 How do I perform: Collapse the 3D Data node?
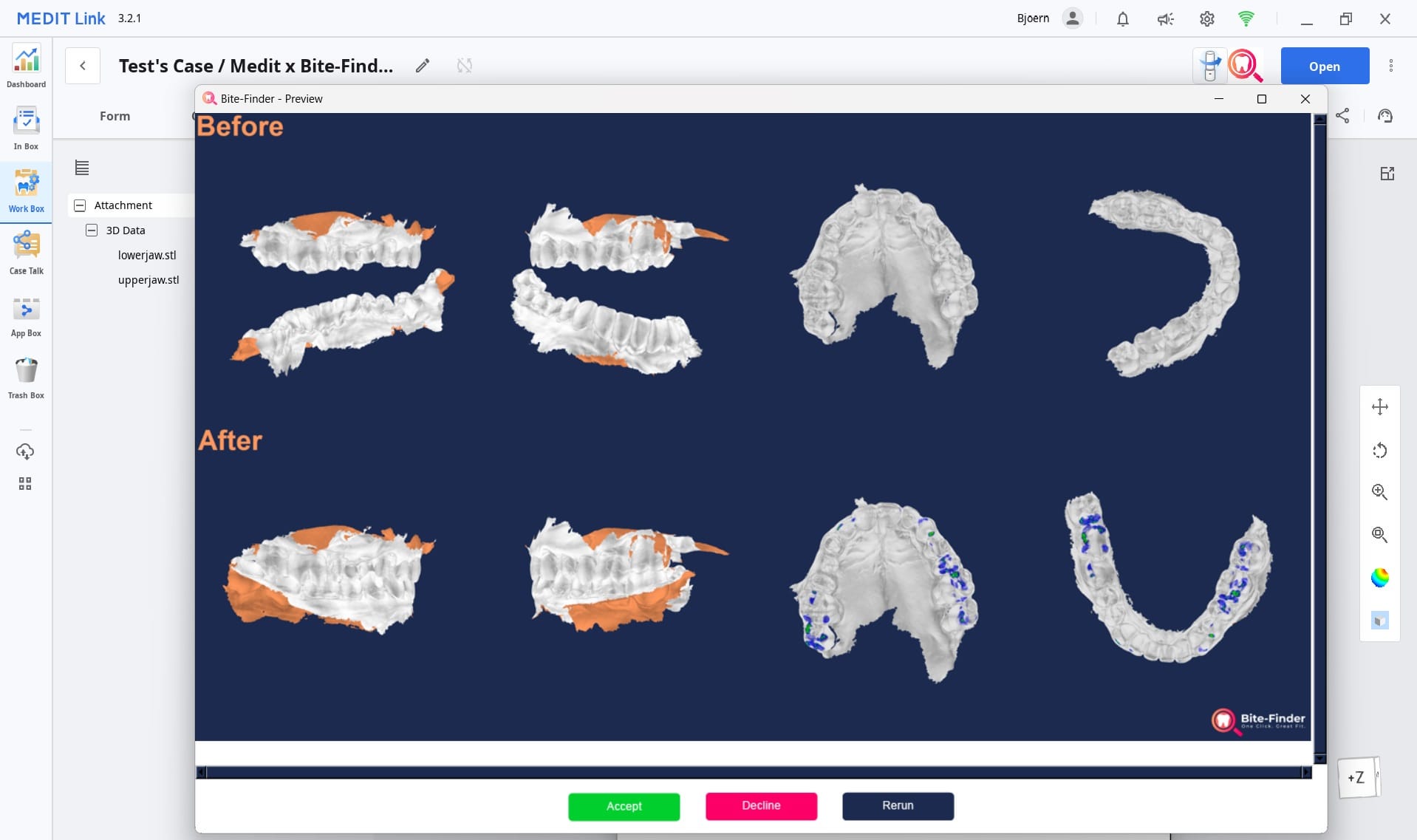tap(92, 231)
